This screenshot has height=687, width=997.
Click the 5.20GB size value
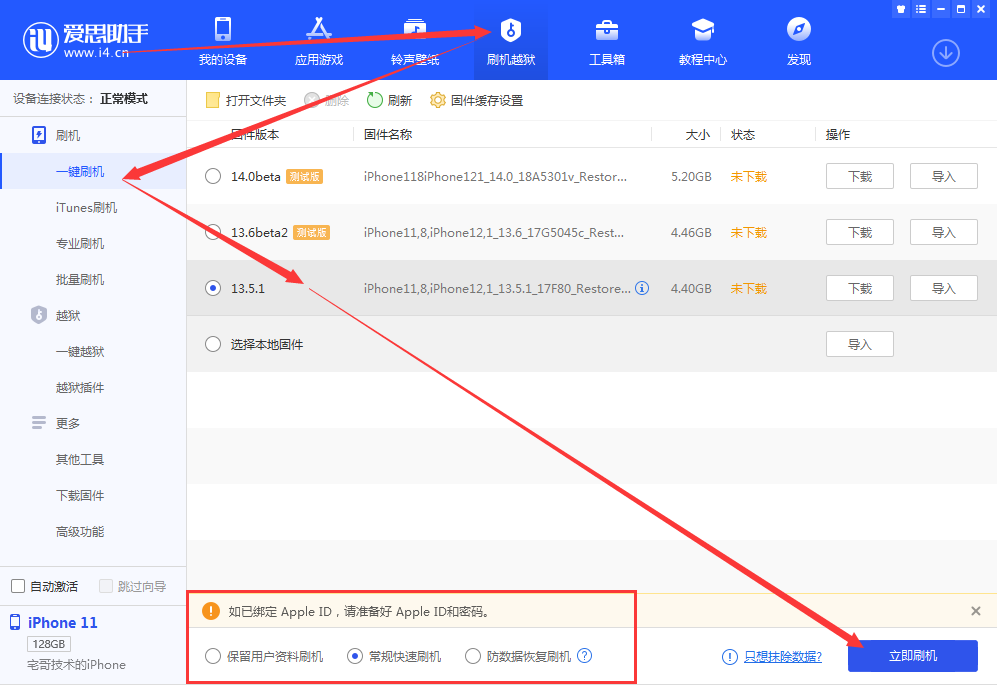(x=691, y=176)
